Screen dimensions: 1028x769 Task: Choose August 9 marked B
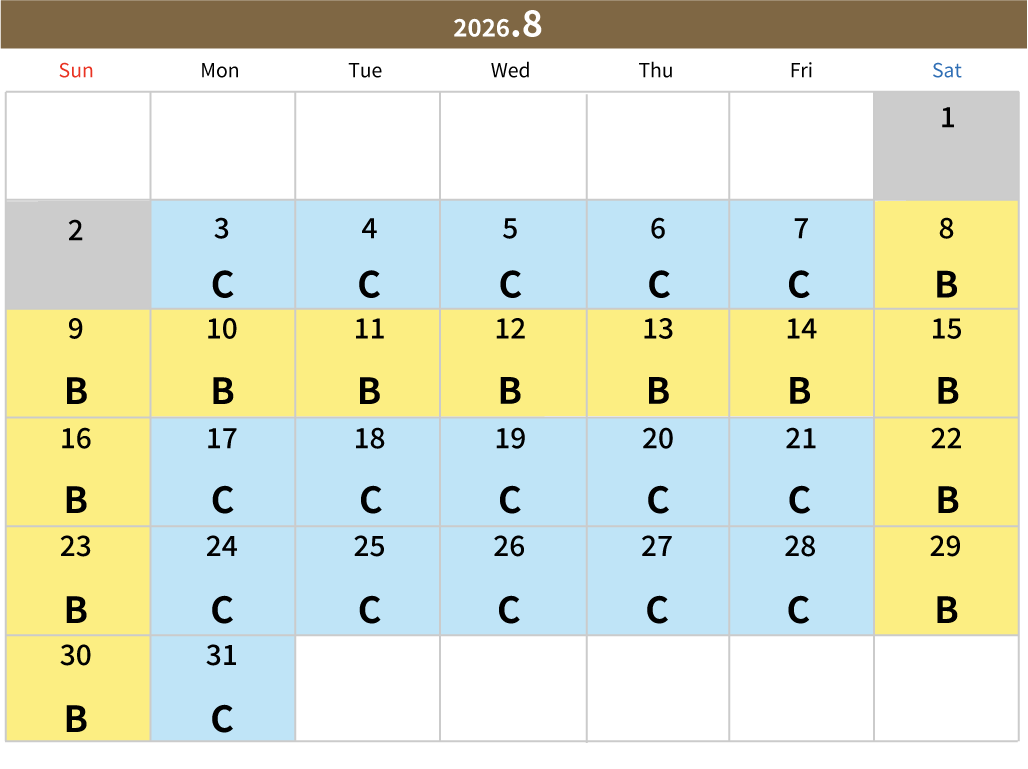coord(78,363)
